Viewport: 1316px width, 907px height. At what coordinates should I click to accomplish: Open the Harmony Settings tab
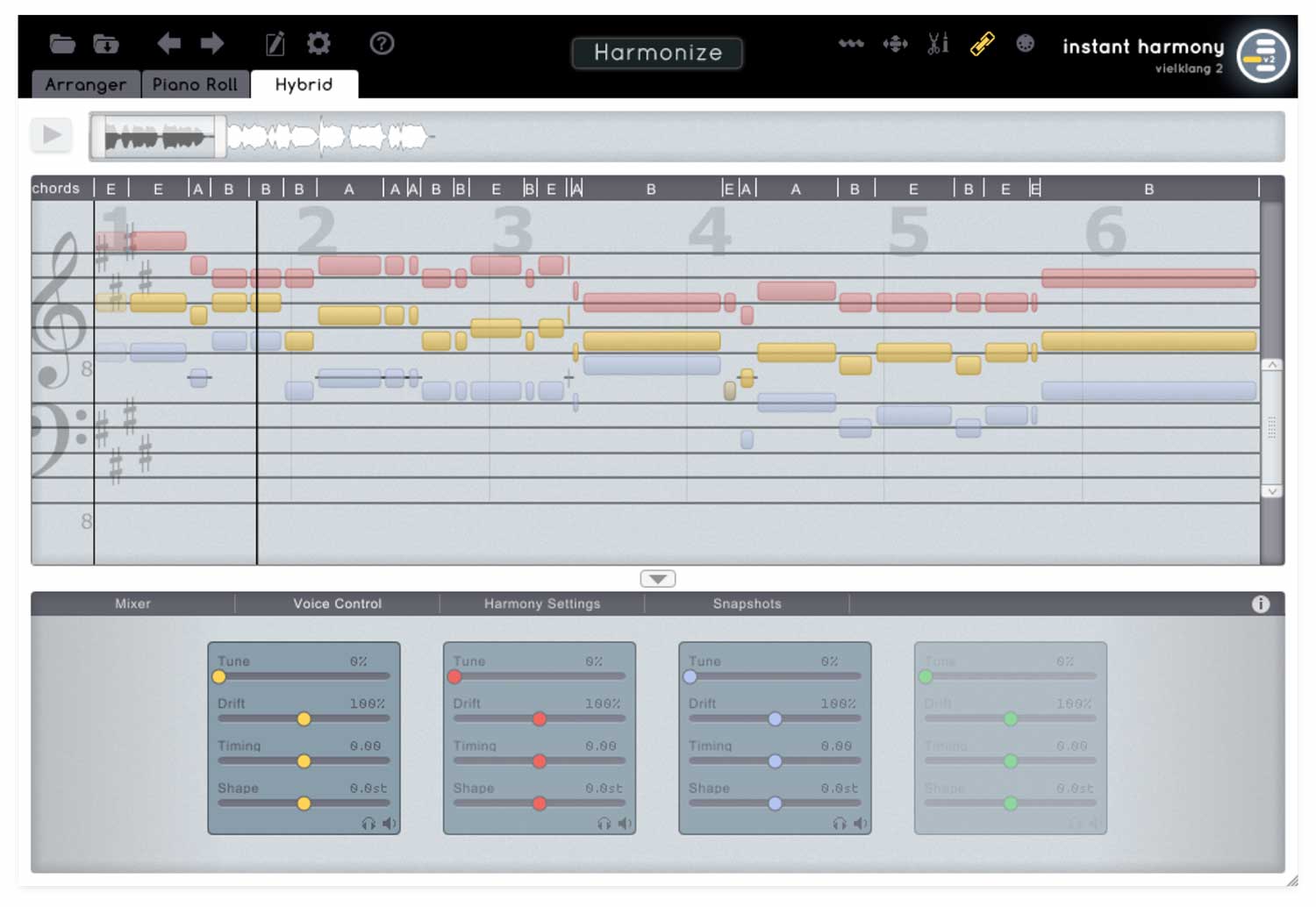541,603
